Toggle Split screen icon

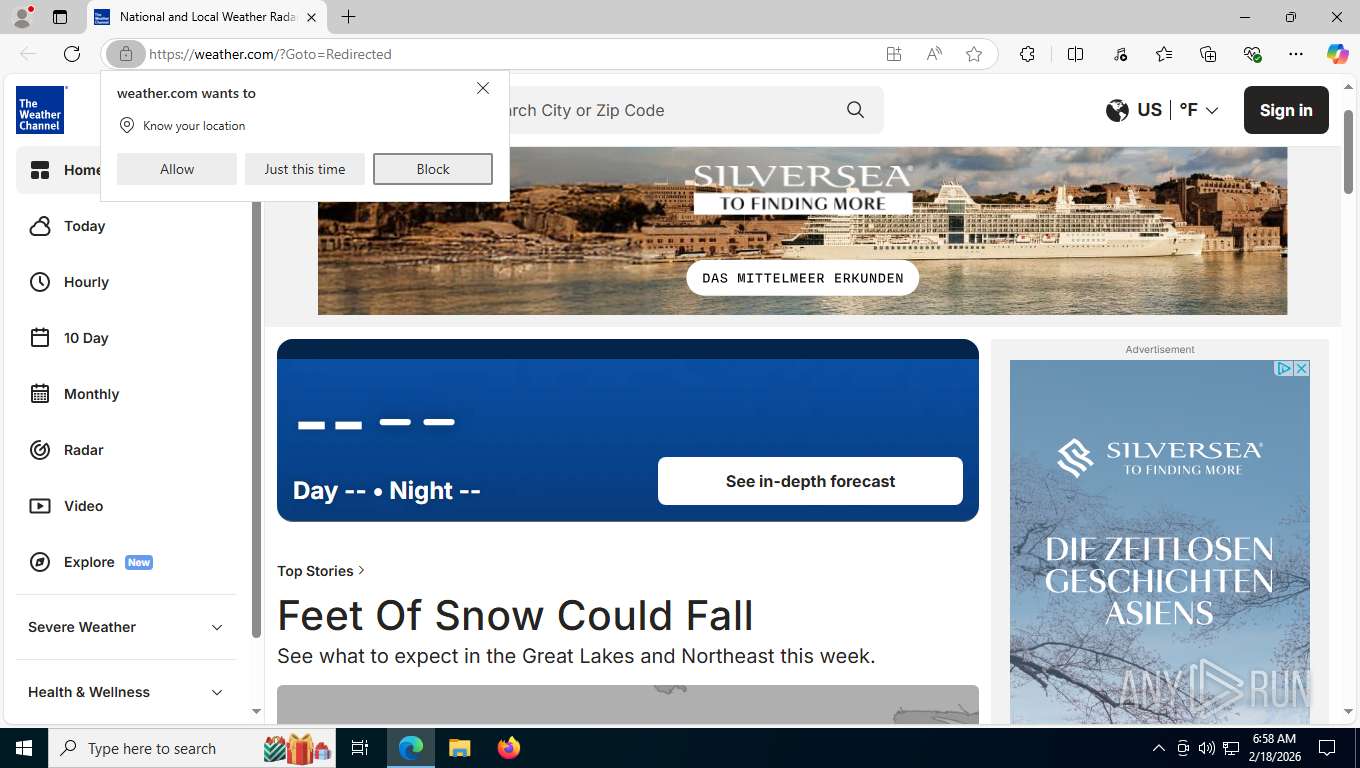1075,54
